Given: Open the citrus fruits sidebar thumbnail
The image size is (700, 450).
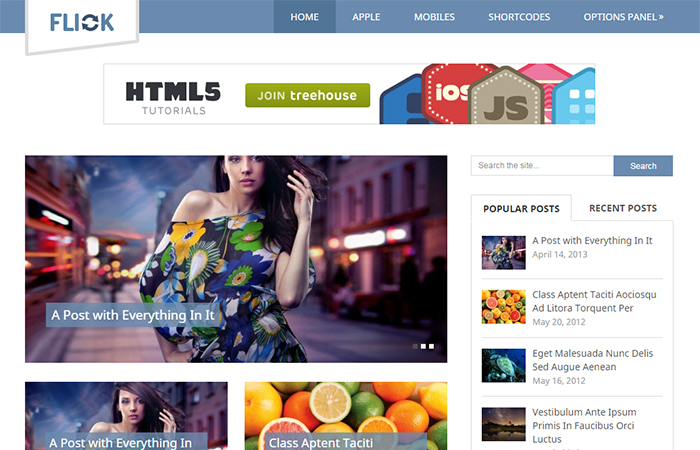Looking at the screenshot, I should point(504,307).
